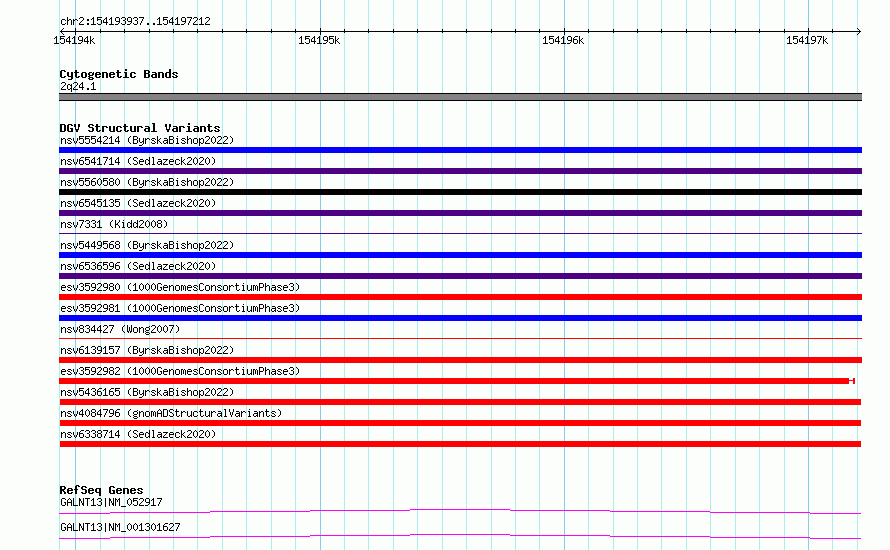Open variant nsv5436165 (ByrskaBishop2022) label
The height and width of the screenshot is (550, 890).
[147, 392]
